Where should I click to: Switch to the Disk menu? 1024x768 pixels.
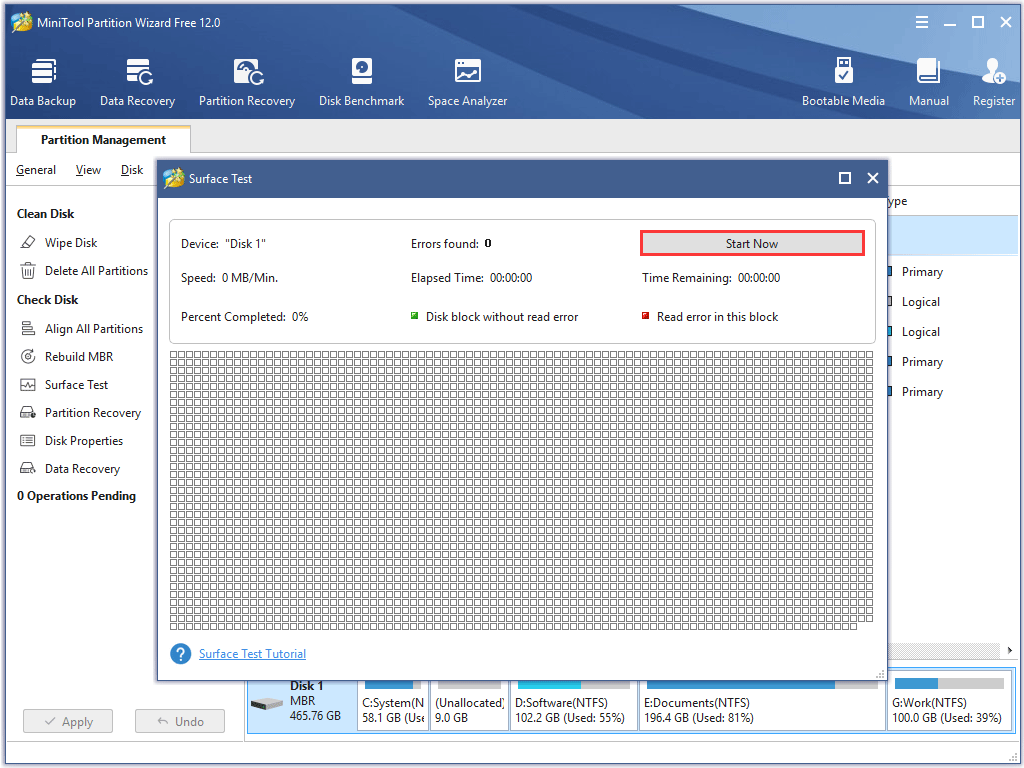pyautogui.click(x=131, y=170)
